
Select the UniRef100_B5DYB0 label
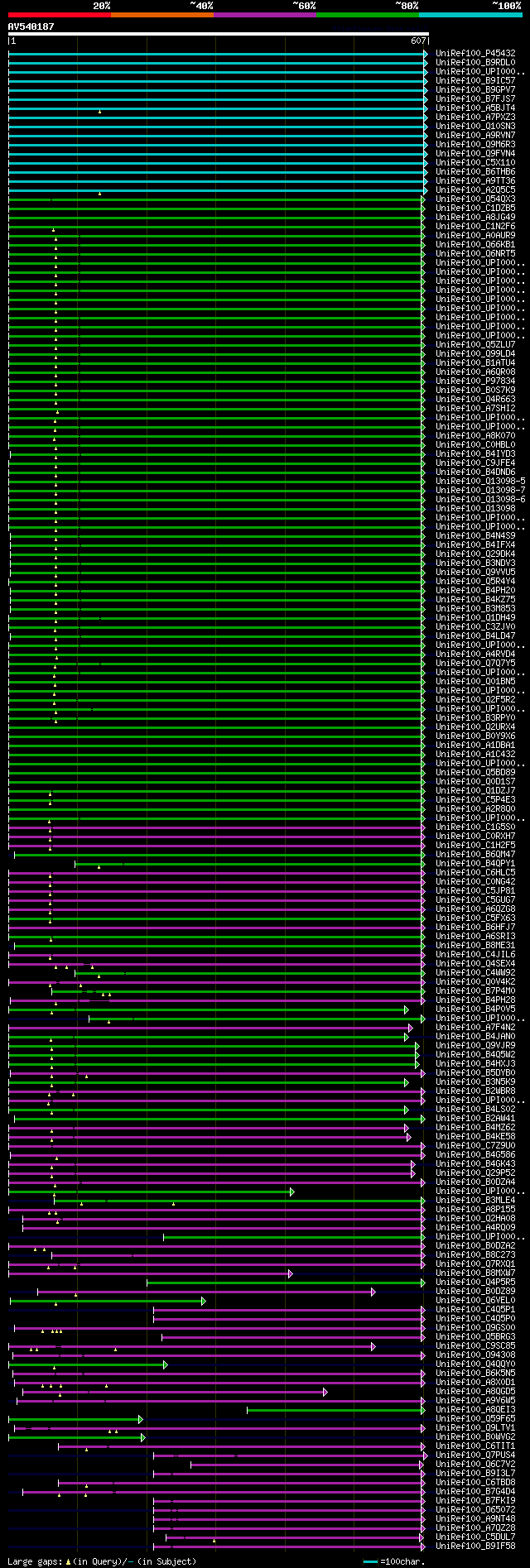[475, 1072]
